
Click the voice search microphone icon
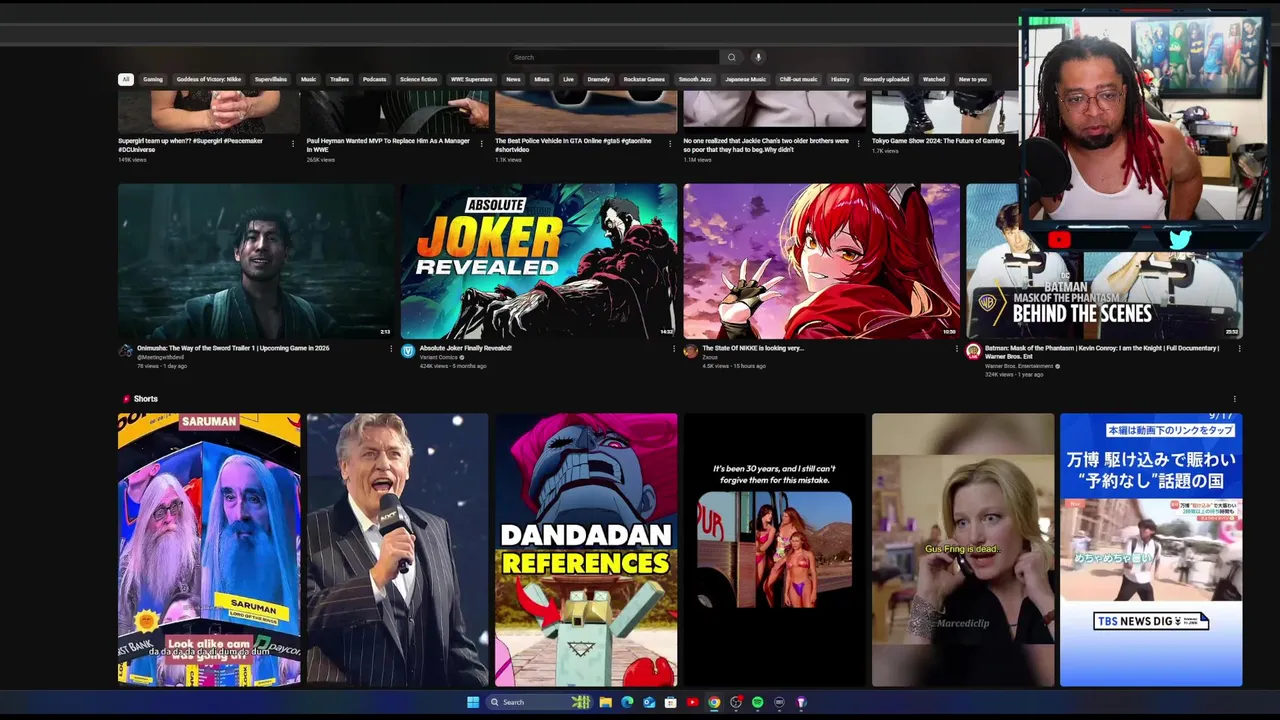coord(758,57)
